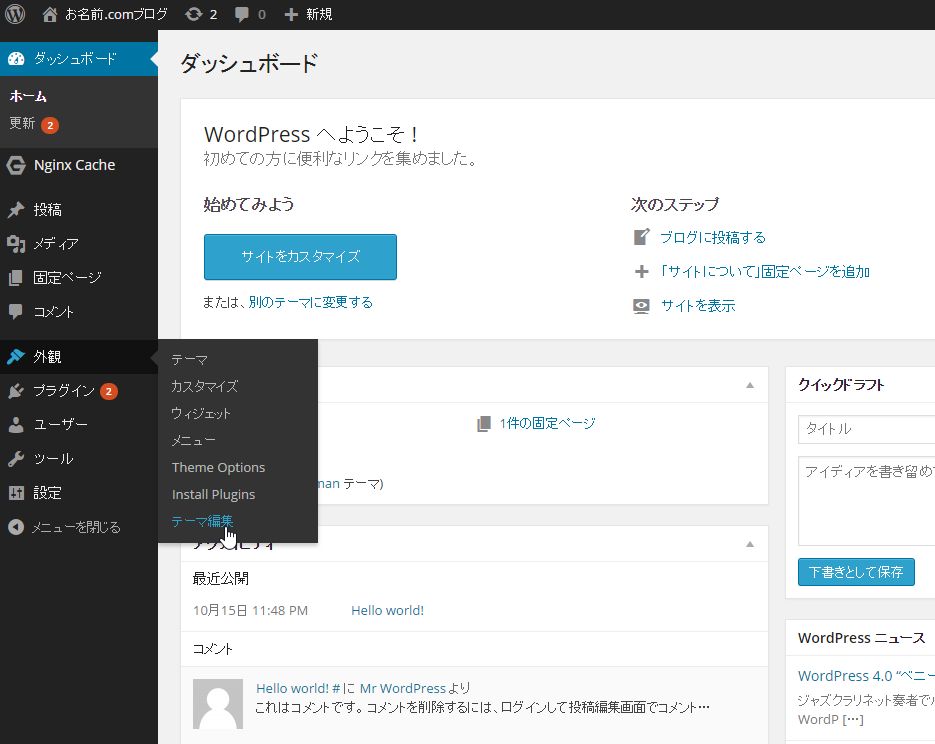Click the 外観 paintbrush icon

tap(16, 356)
